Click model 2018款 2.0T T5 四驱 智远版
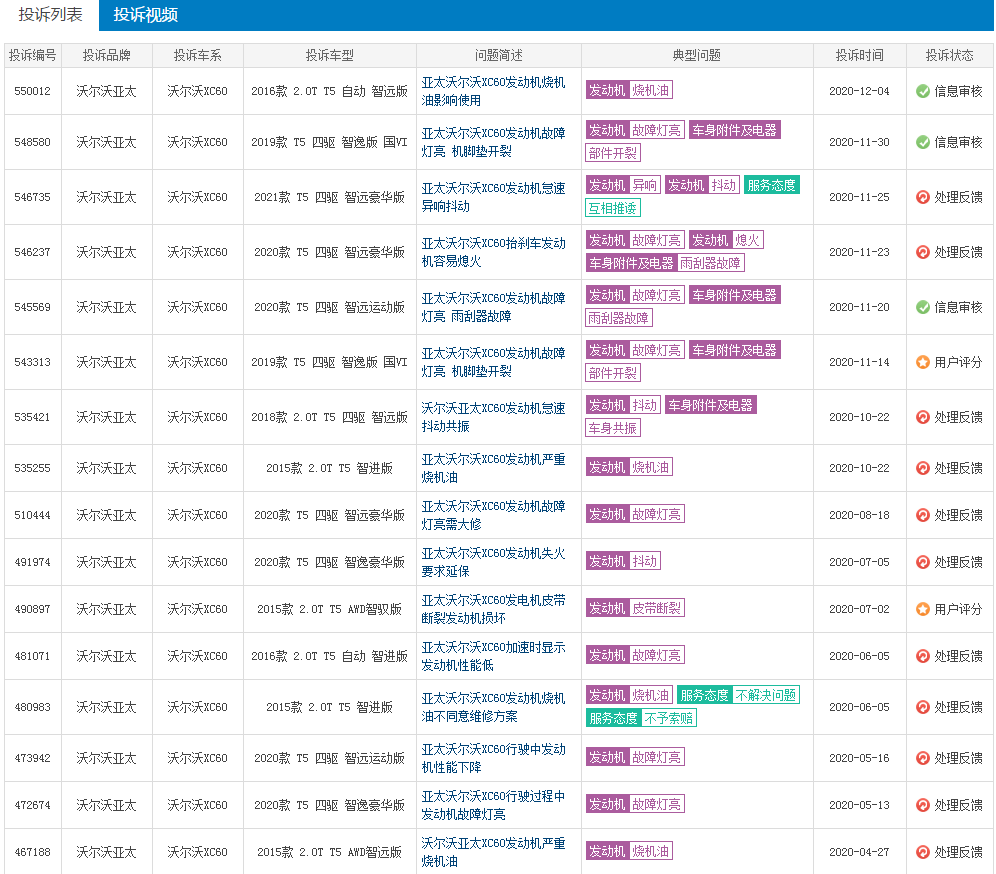This screenshot has height=874, width=996. (329, 417)
